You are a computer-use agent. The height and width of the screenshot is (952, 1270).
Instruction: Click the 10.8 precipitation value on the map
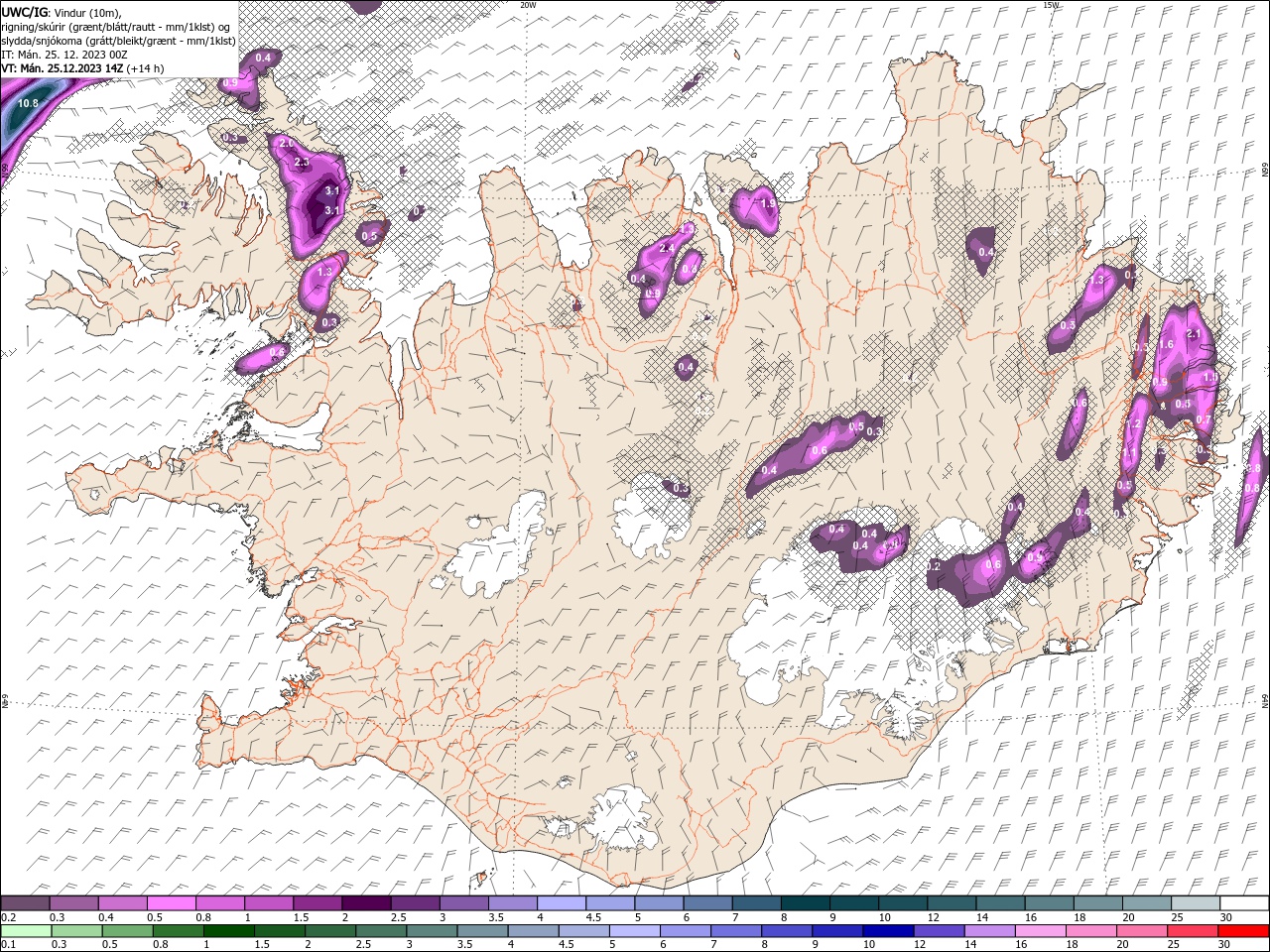click(x=29, y=103)
